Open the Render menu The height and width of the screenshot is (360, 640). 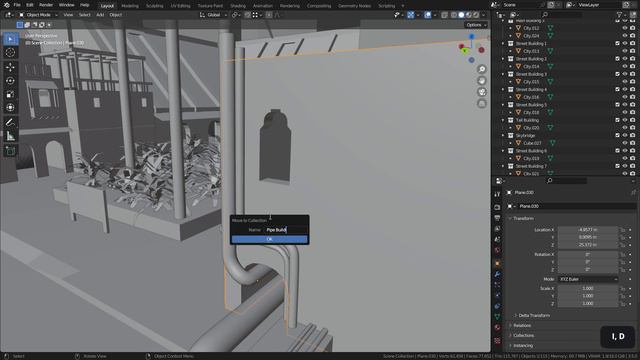[x=46, y=5]
